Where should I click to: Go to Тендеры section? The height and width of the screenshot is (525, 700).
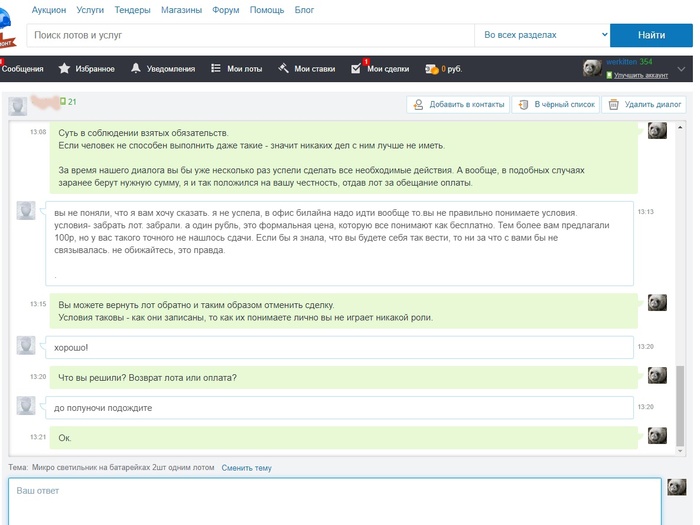pyautogui.click(x=132, y=10)
